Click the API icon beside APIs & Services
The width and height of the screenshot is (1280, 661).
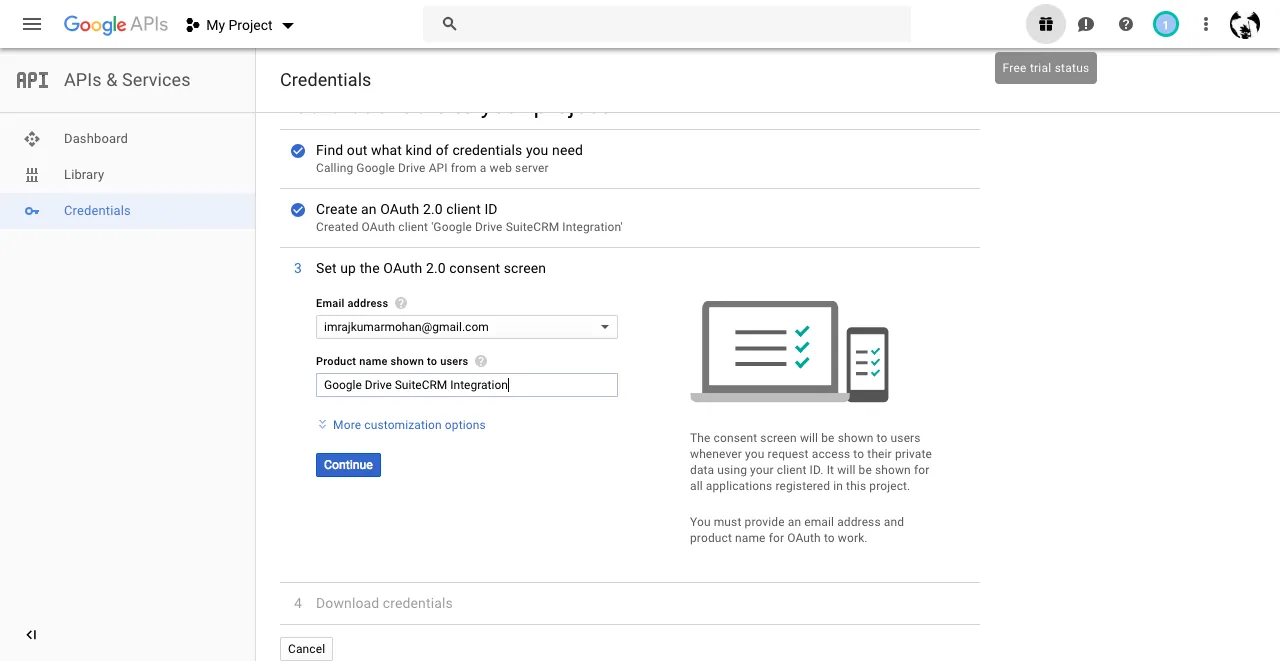32,80
